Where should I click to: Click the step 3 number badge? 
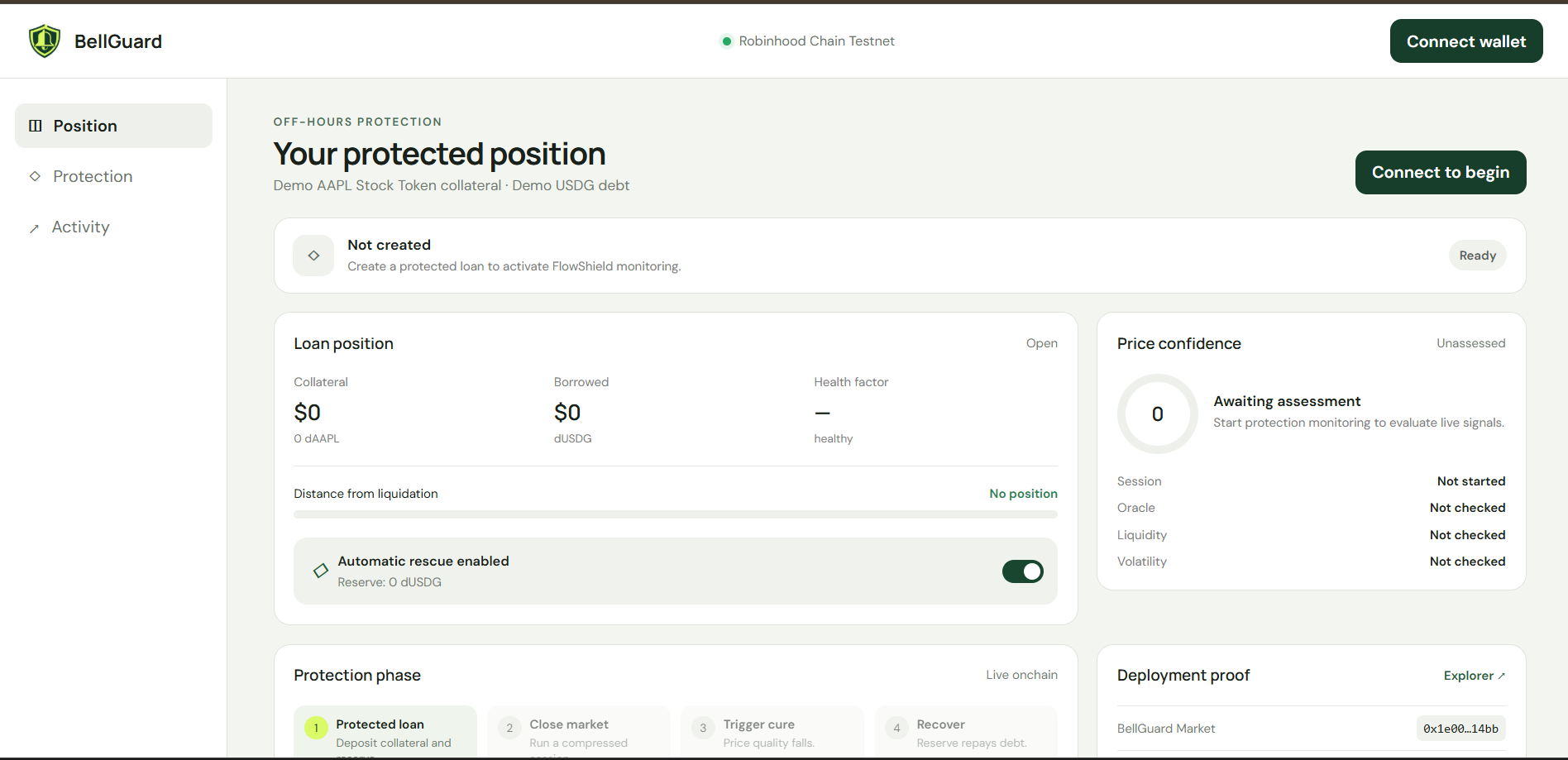coord(703,728)
